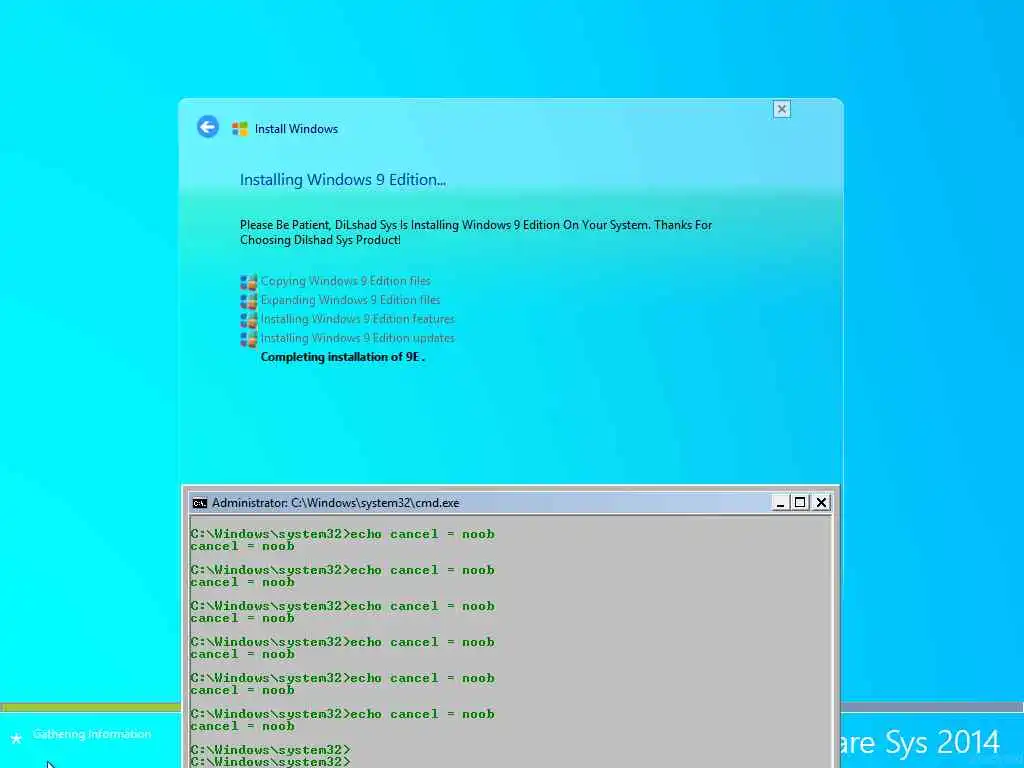Click the icon next to Expanding Windows 9 Edition files
1024x768 pixels.
pyautogui.click(x=248, y=300)
